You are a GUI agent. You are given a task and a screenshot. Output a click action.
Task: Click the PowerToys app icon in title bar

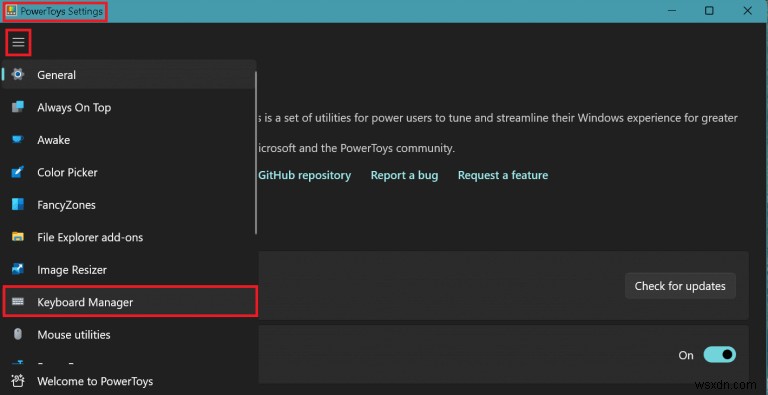[11, 11]
